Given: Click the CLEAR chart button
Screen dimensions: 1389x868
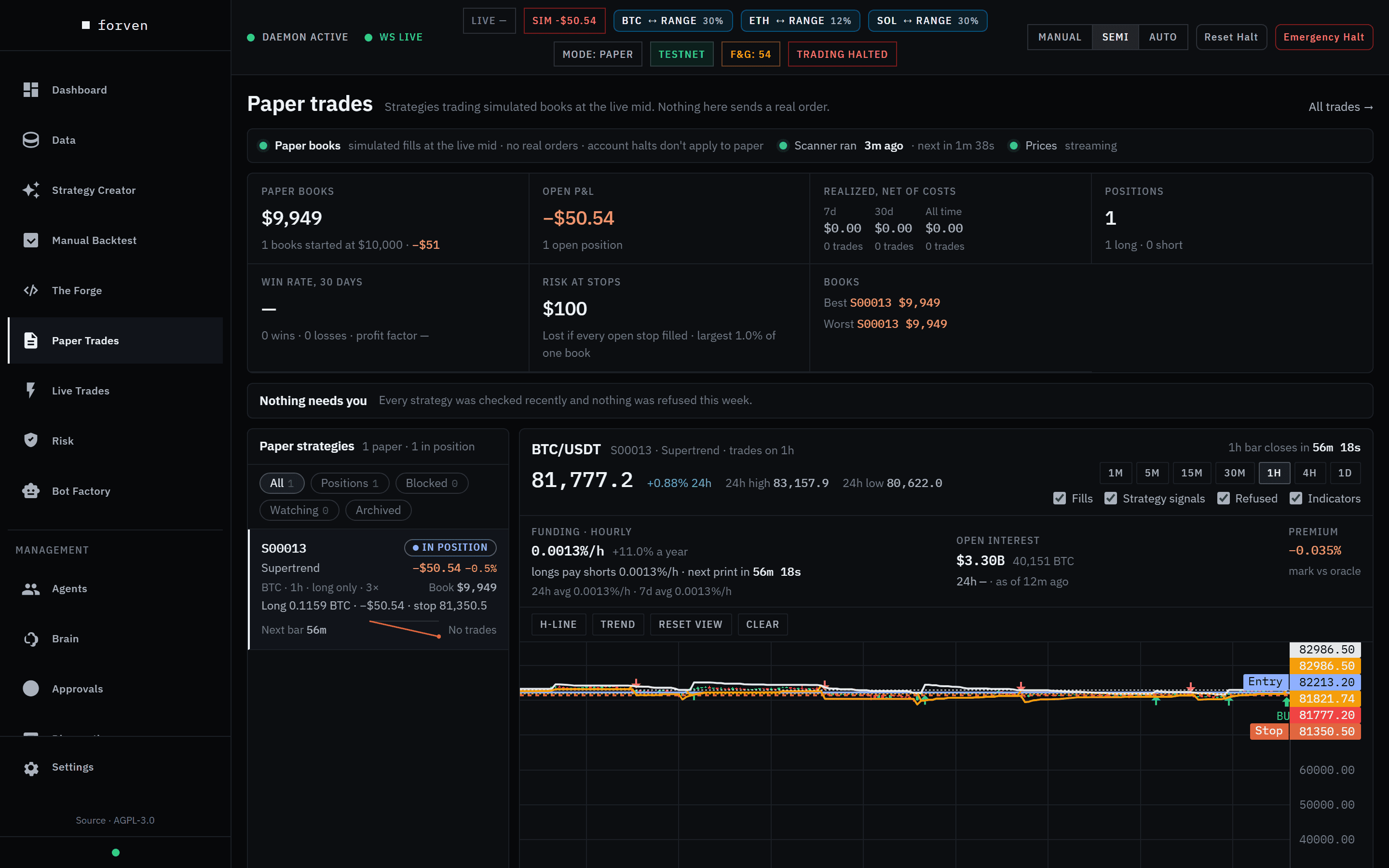Looking at the screenshot, I should point(762,624).
